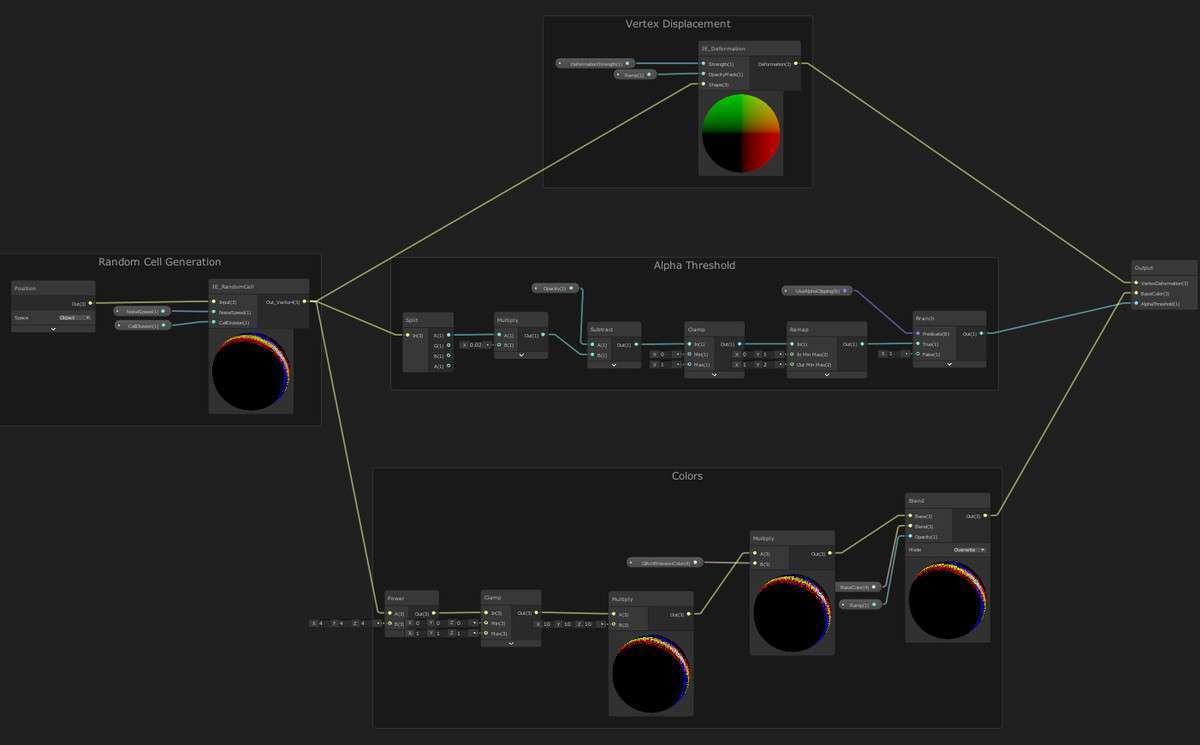Collapse the Alpha Threshold Multiply node preview chevron
The image size is (1200, 745).
pyautogui.click(x=521, y=354)
